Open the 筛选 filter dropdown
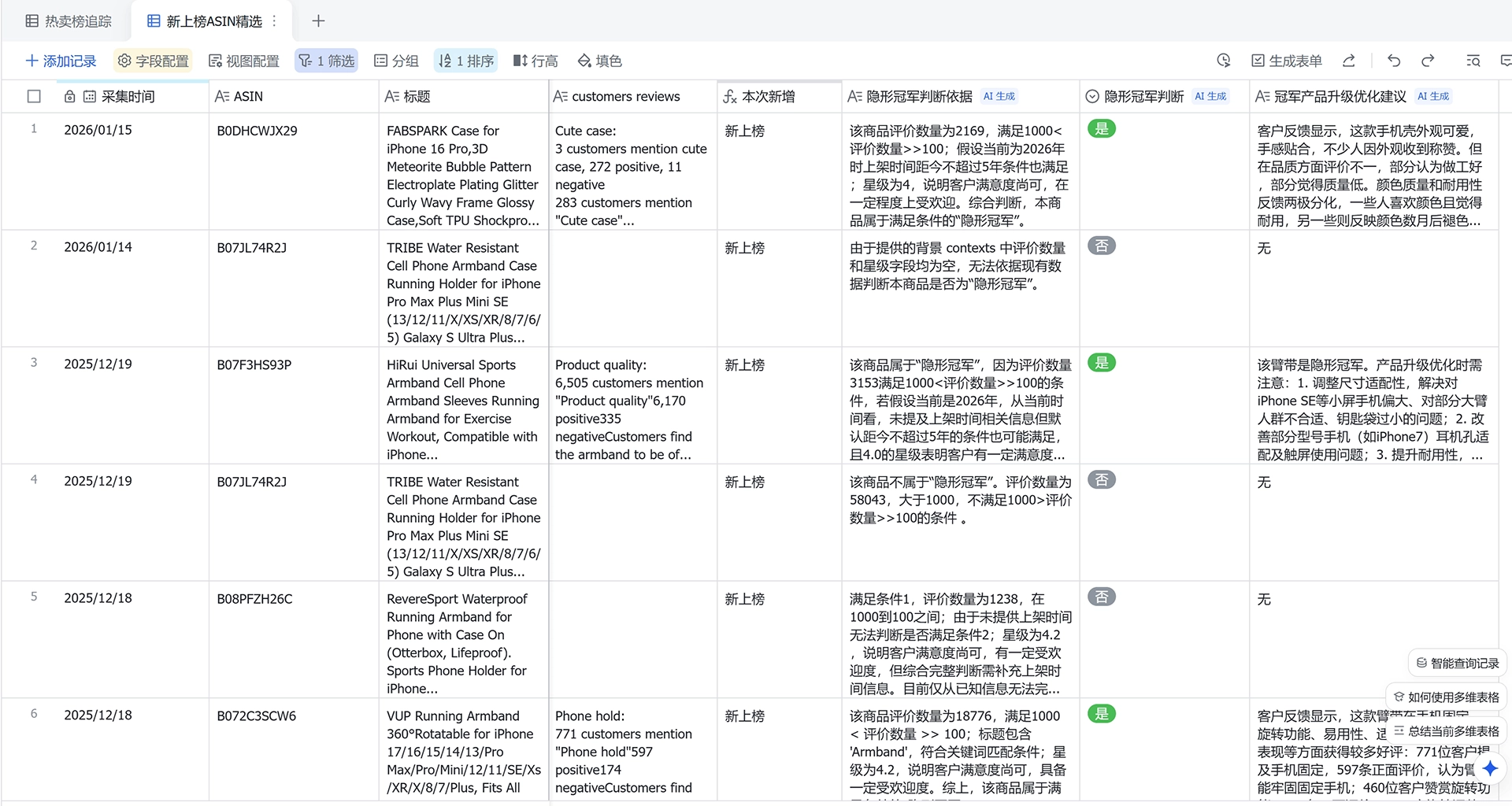Viewport: 1512px width, 806px height. click(326, 60)
